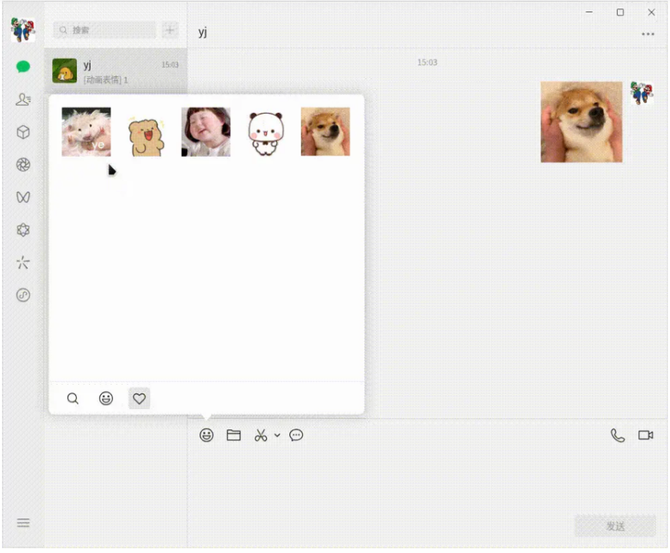Open Channels butterfly icon in the sidebar
The height and width of the screenshot is (553, 670).
click(23, 197)
